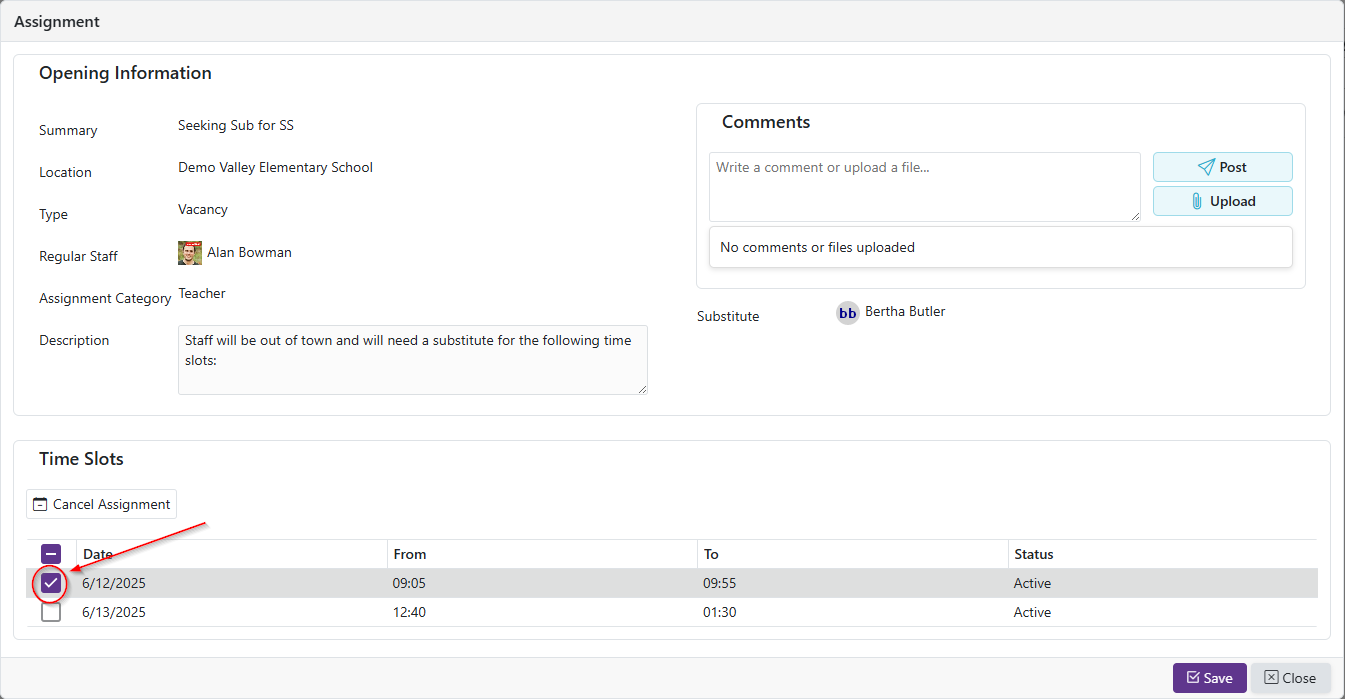Click the Save button checkmark icon
The width and height of the screenshot is (1345, 699).
(1192, 678)
